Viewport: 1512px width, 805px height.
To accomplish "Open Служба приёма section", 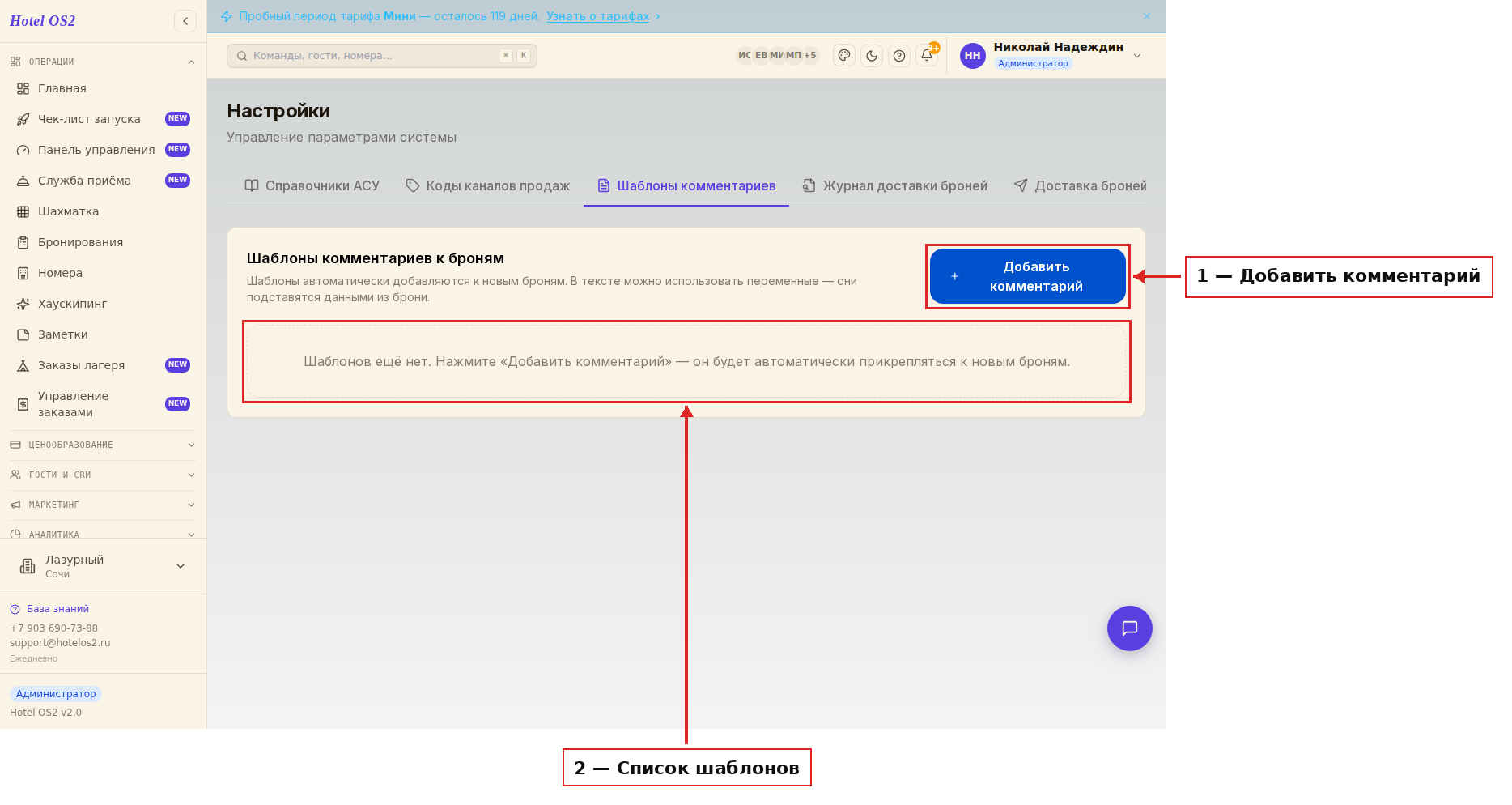I will pyautogui.click(x=103, y=181).
